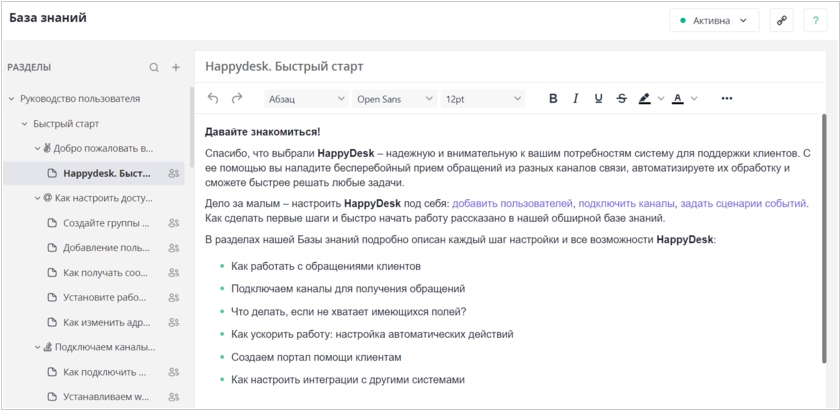The image size is (840, 410).
Task: Click access icon for Добавление поль... article
Action: click(x=173, y=248)
